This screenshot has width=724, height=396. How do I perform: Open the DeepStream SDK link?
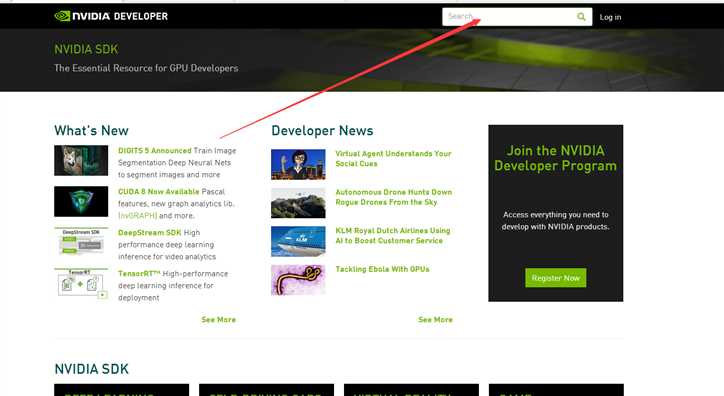(150, 233)
